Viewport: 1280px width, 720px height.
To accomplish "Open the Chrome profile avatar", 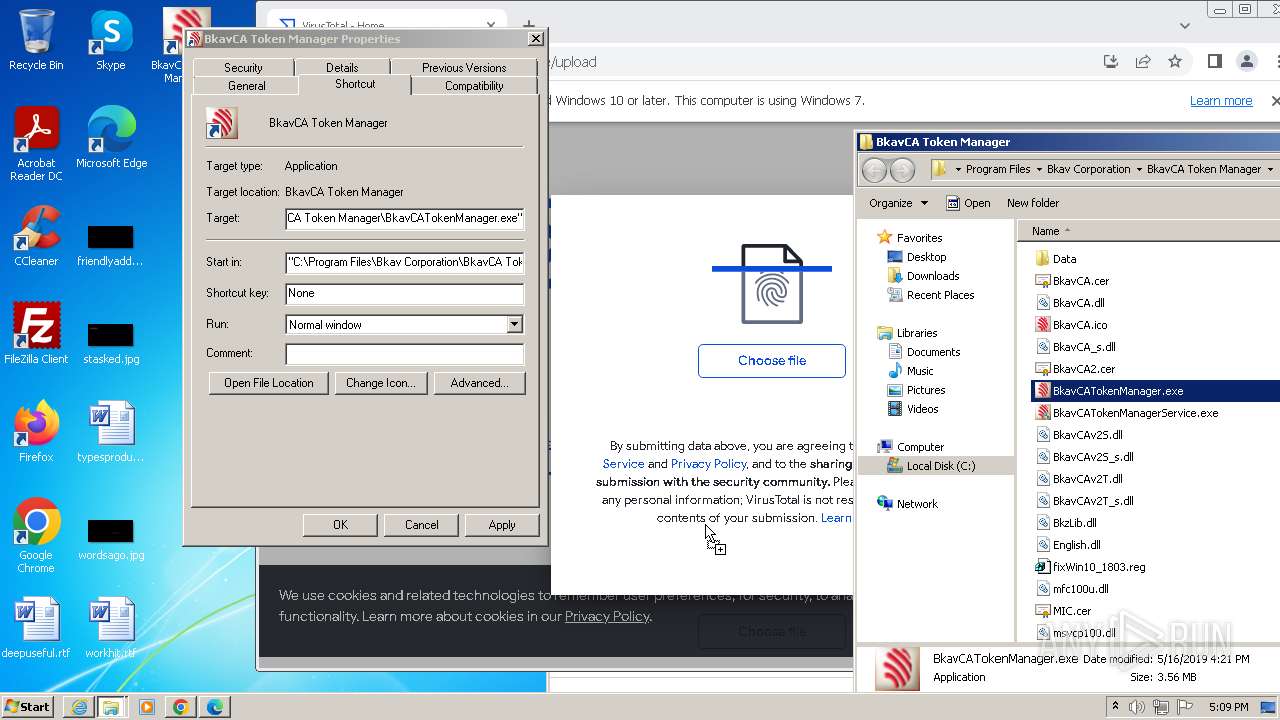I will pos(1247,61).
